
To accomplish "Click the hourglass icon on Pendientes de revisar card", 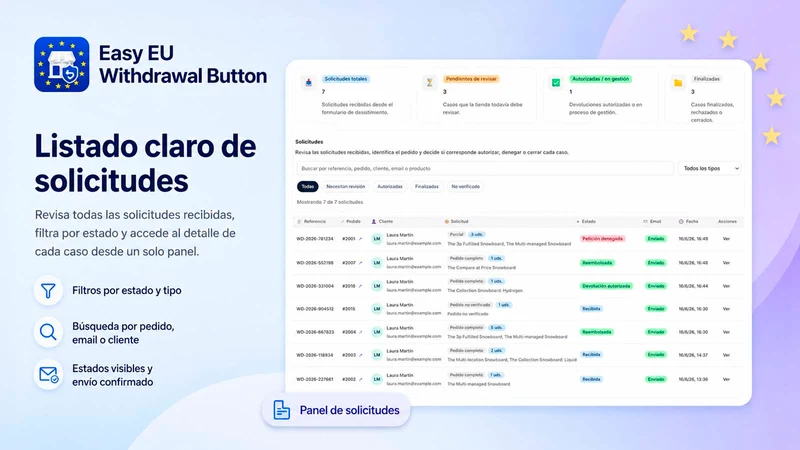I will click(x=430, y=82).
